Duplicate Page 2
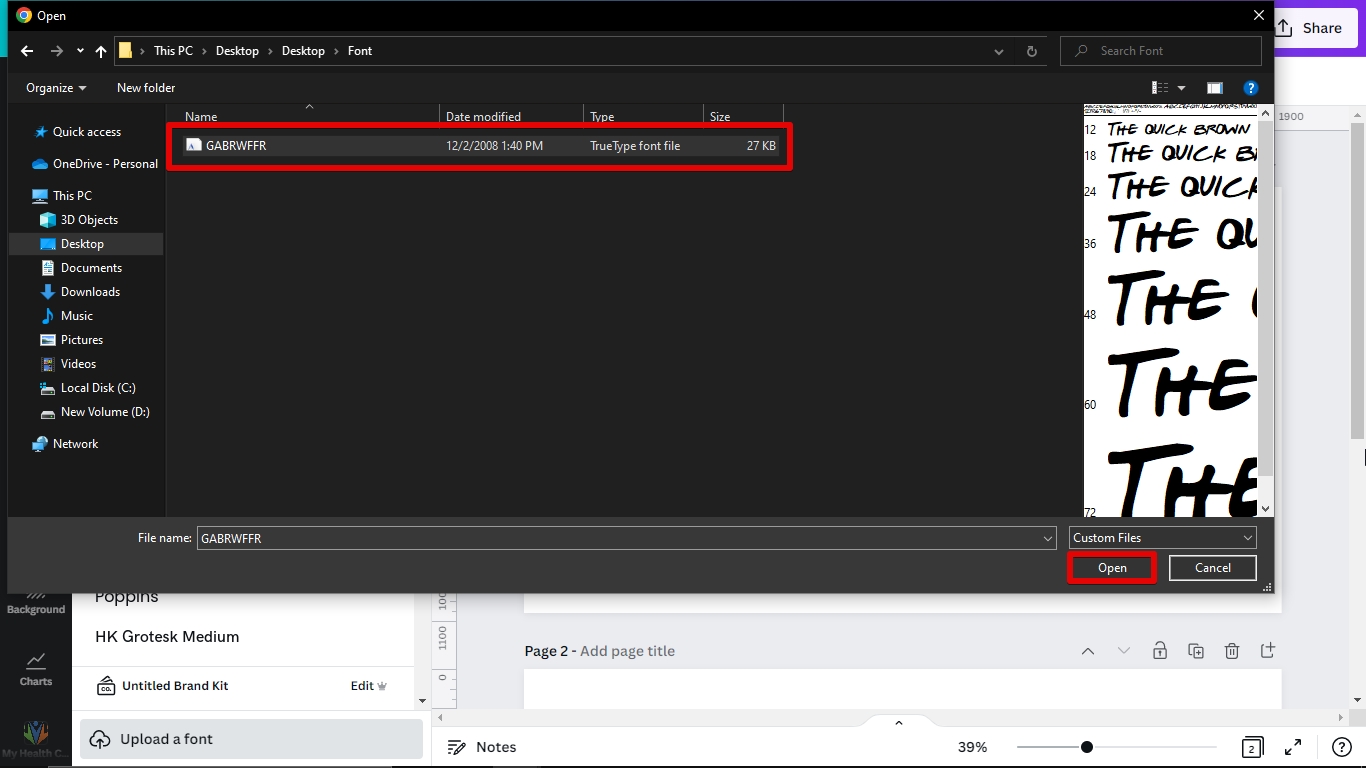 (x=1196, y=651)
